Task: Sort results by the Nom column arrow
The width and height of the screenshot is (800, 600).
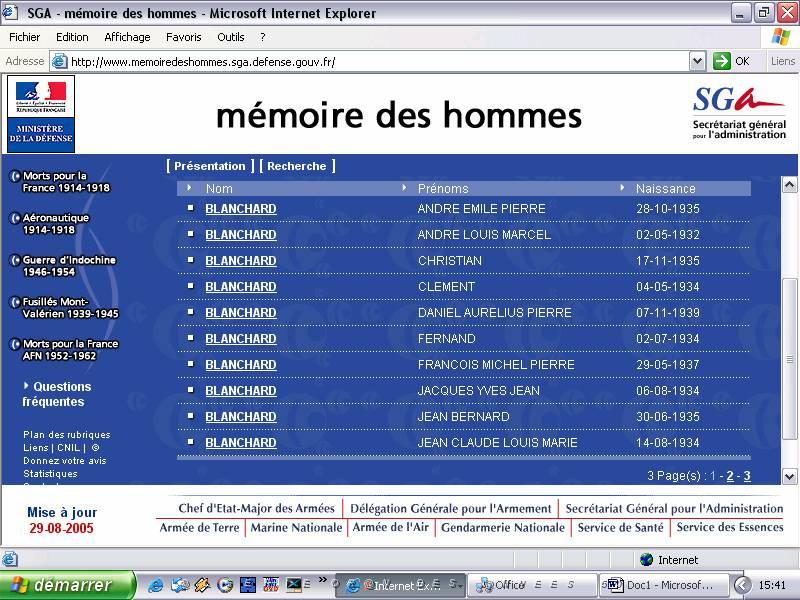Action: click(189, 188)
